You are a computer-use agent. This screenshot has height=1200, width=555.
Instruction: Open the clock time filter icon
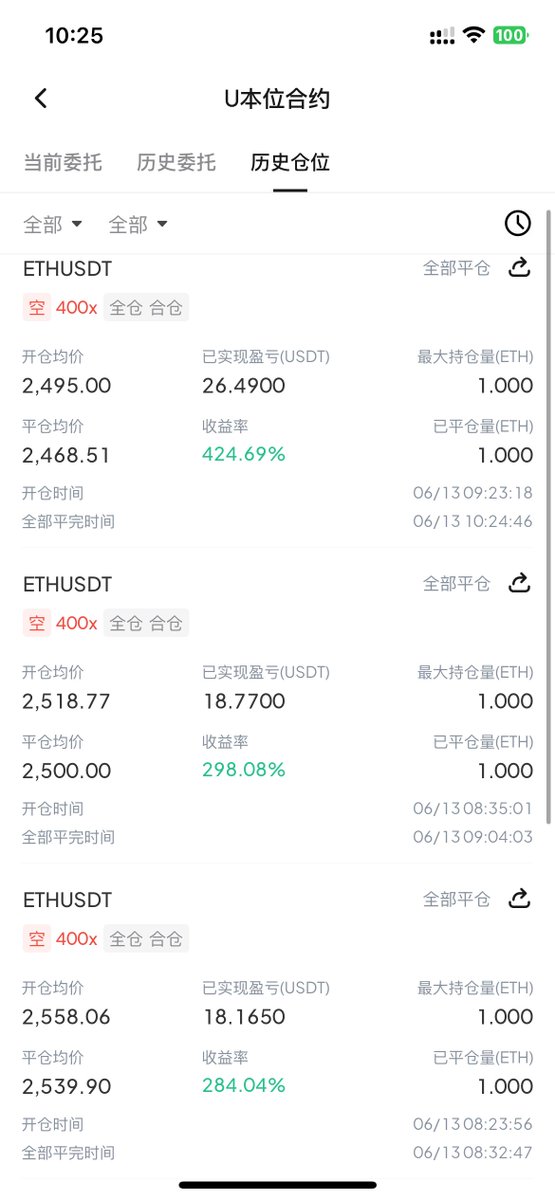point(517,223)
